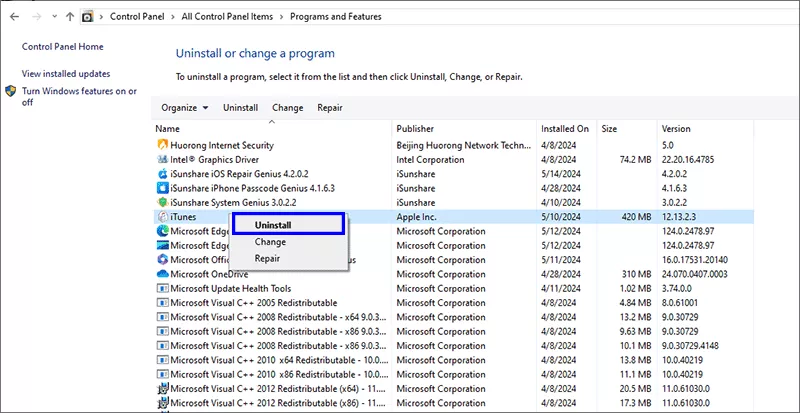800x413 pixels.
Task: Click Intel Corporation publisher cell
Action: pos(430,159)
